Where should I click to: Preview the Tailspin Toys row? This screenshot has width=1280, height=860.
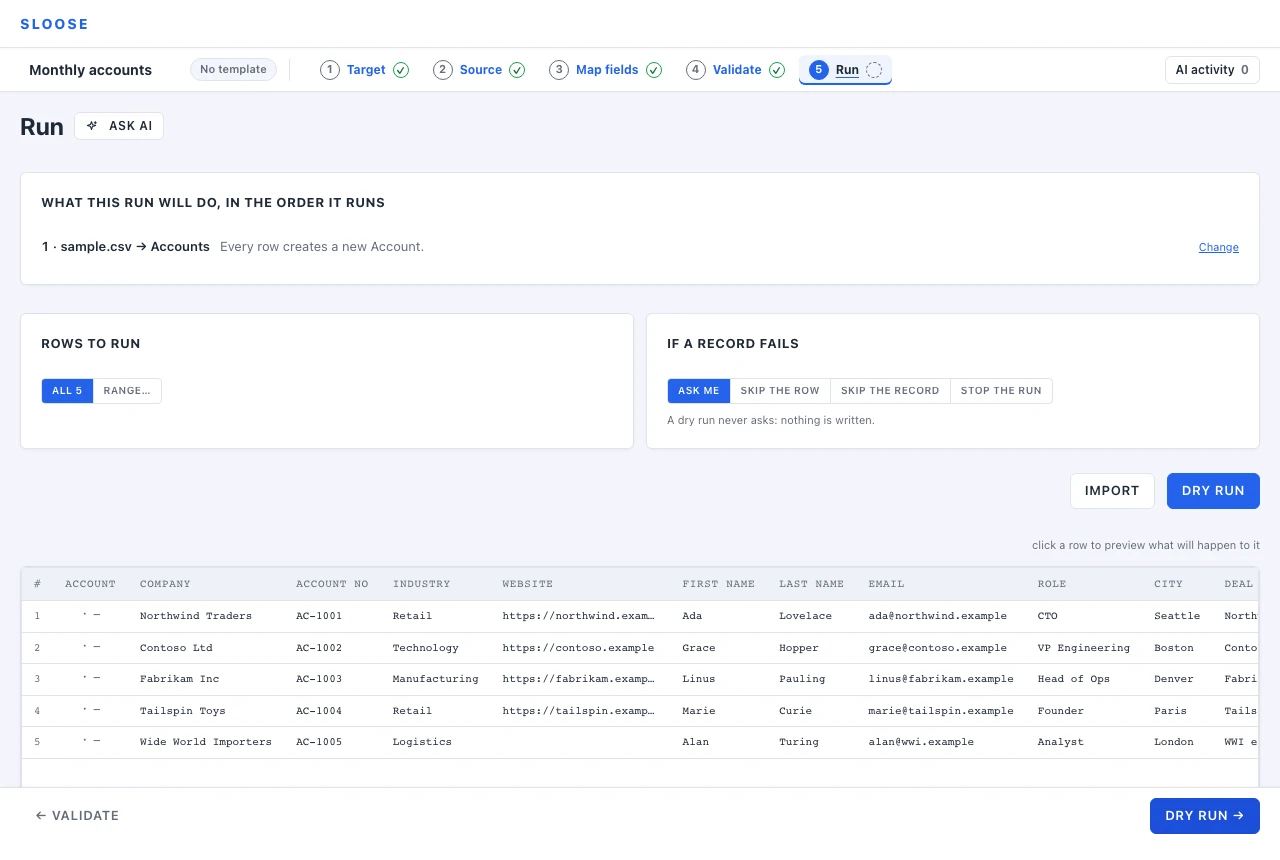pyautogui.click(x=640, y=711)
